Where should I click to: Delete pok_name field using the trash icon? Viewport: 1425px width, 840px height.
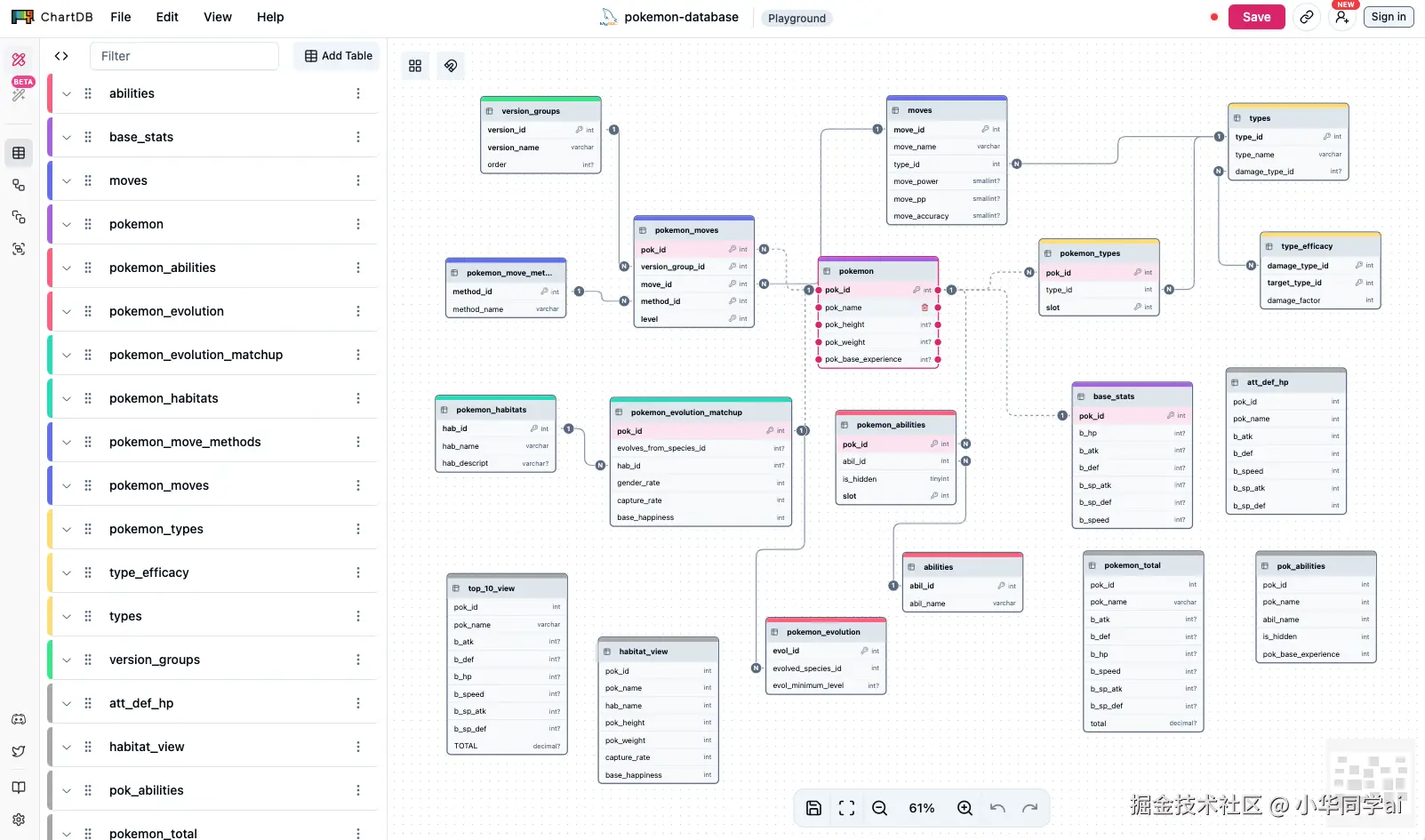pyautogui.click(x=925, y=308)
